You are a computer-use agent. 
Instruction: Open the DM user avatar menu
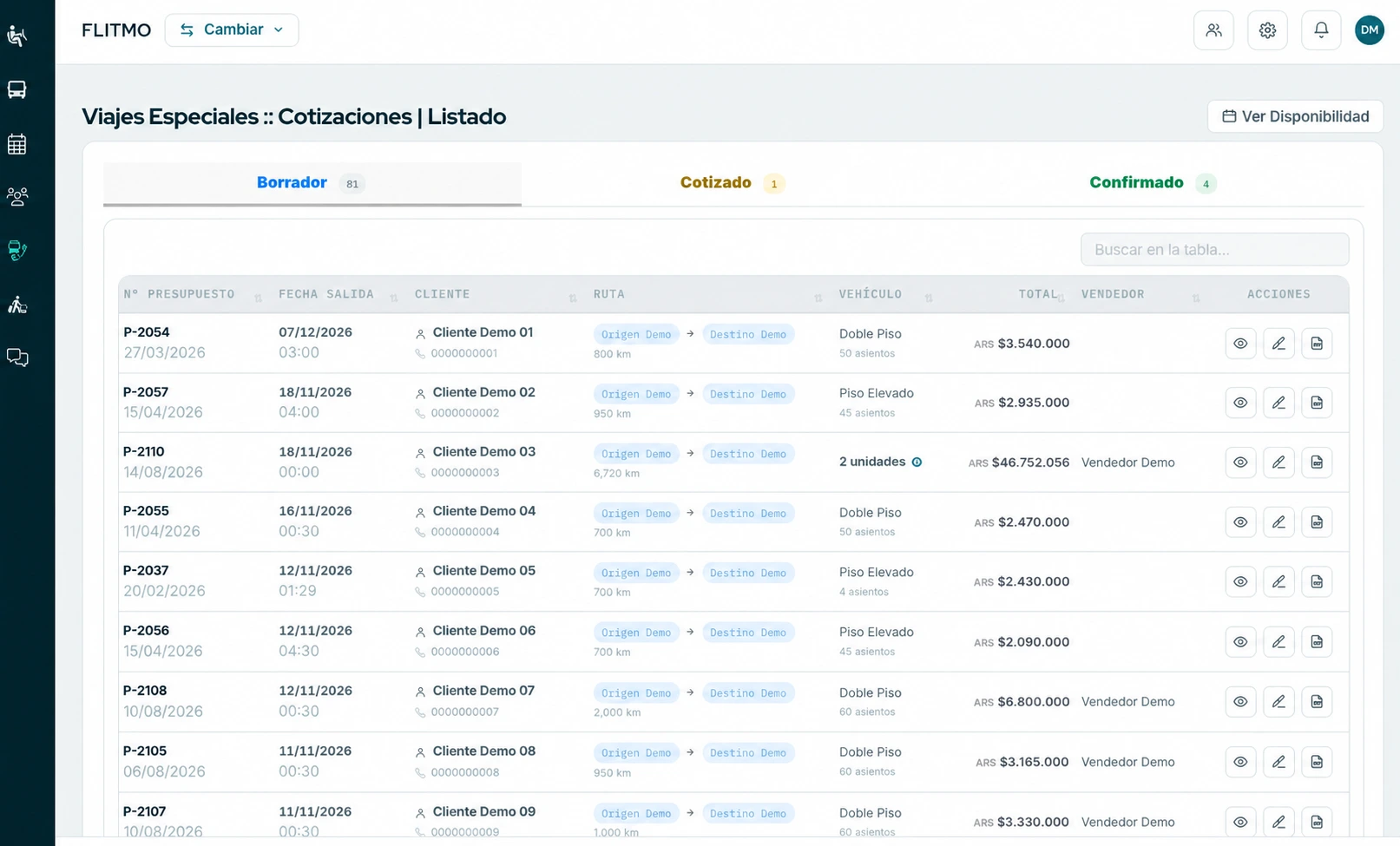[1370, 30]
